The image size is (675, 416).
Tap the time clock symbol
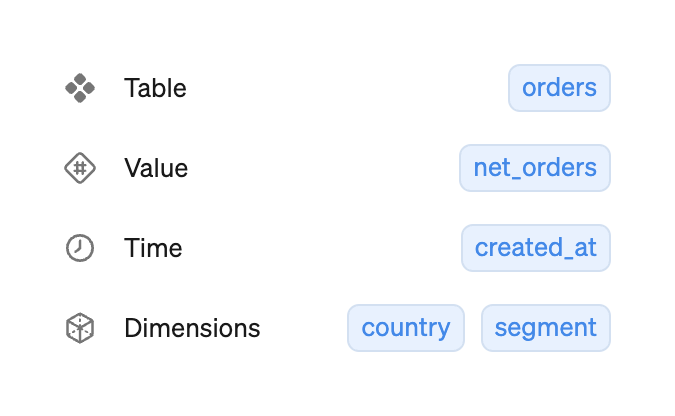click(x=80, y=248)
